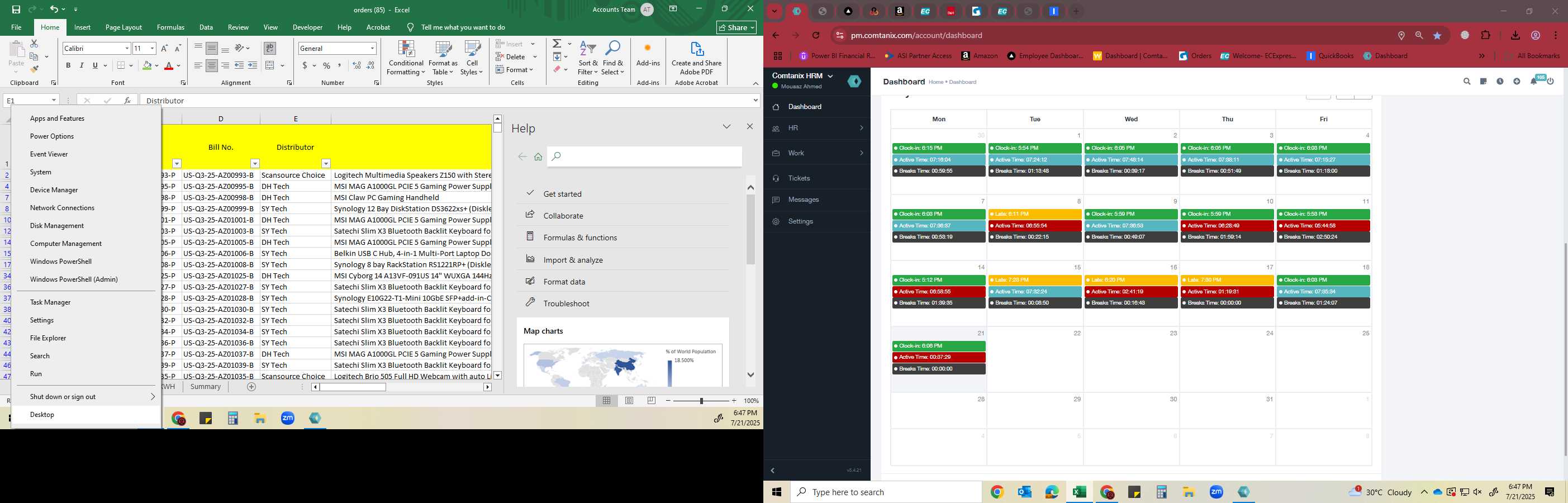Click Find & Select icon

coord(613,58)
